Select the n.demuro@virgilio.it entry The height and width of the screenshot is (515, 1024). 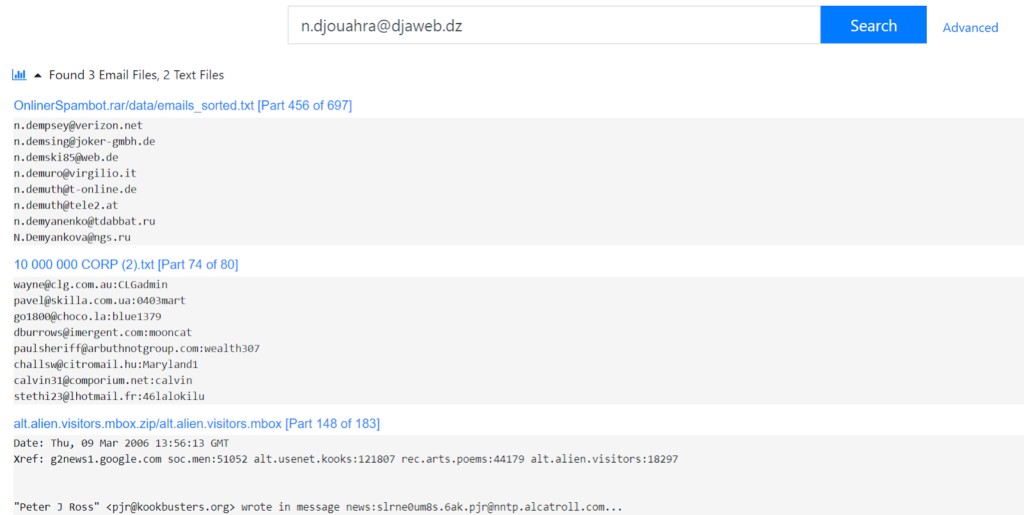click(75, 173)
